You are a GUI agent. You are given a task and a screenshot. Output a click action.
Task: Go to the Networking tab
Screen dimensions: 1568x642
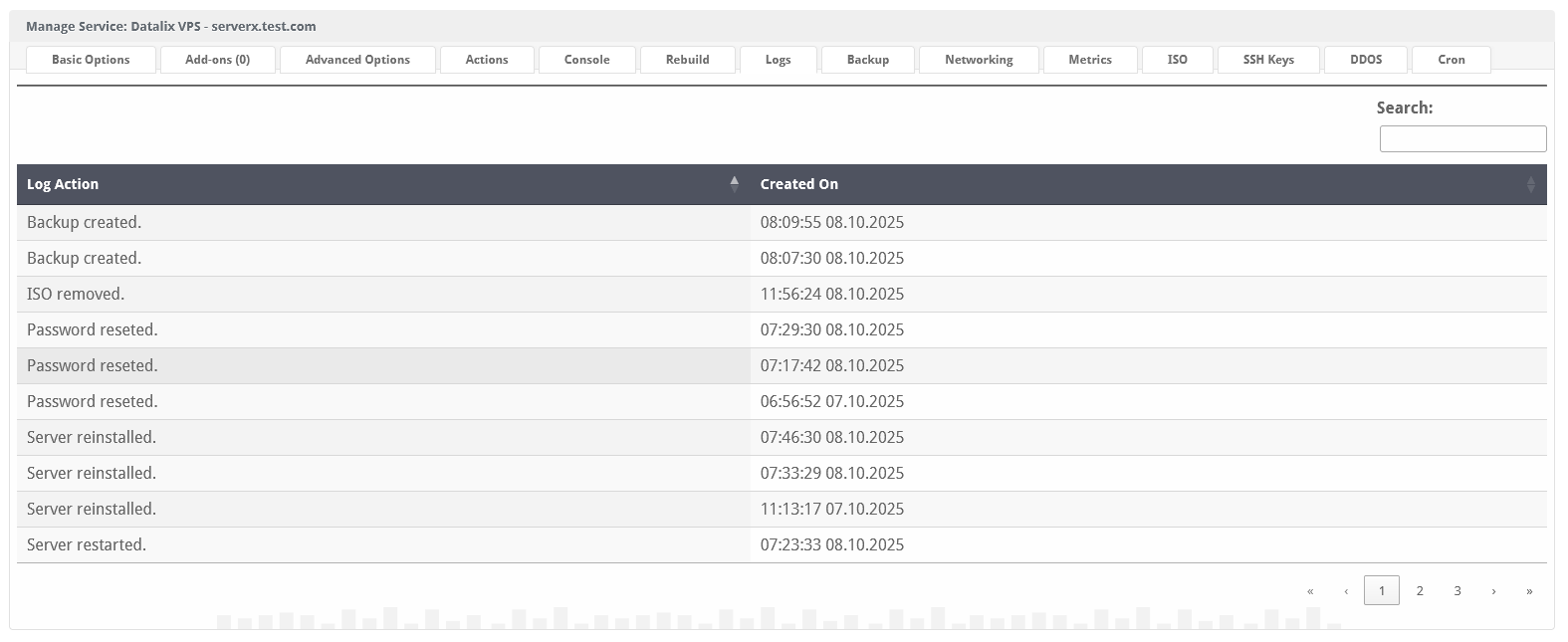click(979, 60)
